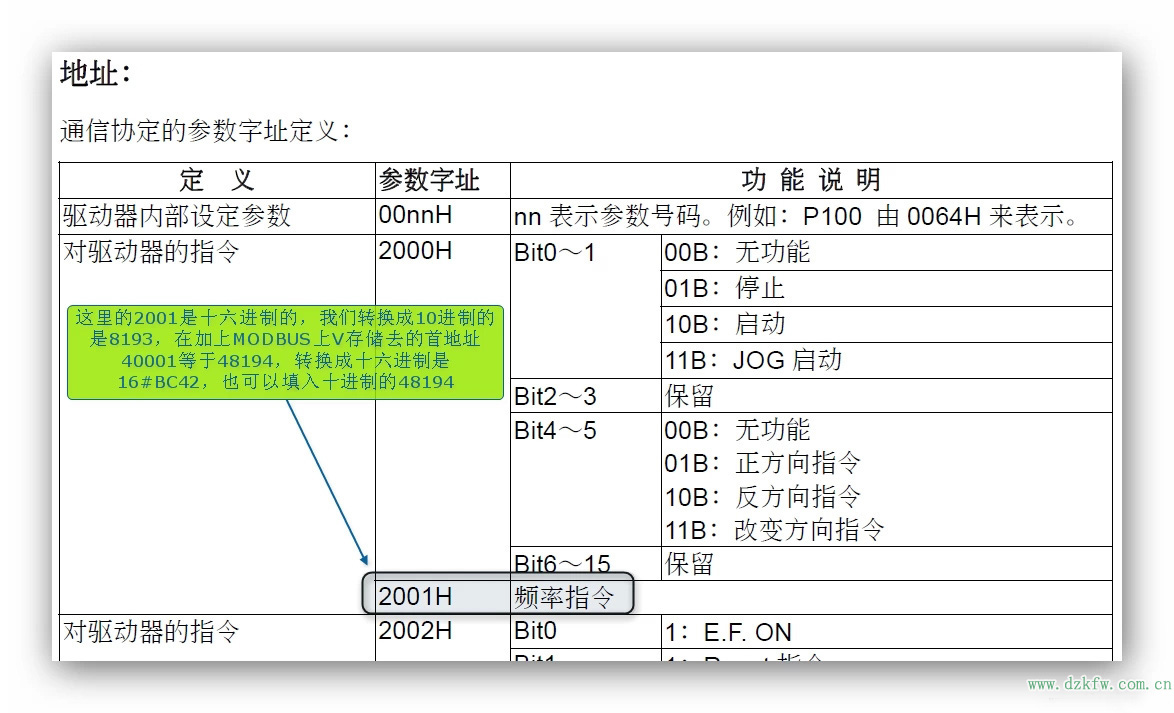
Task: Click the Bit0～1 cell
Action: [555, 253]
